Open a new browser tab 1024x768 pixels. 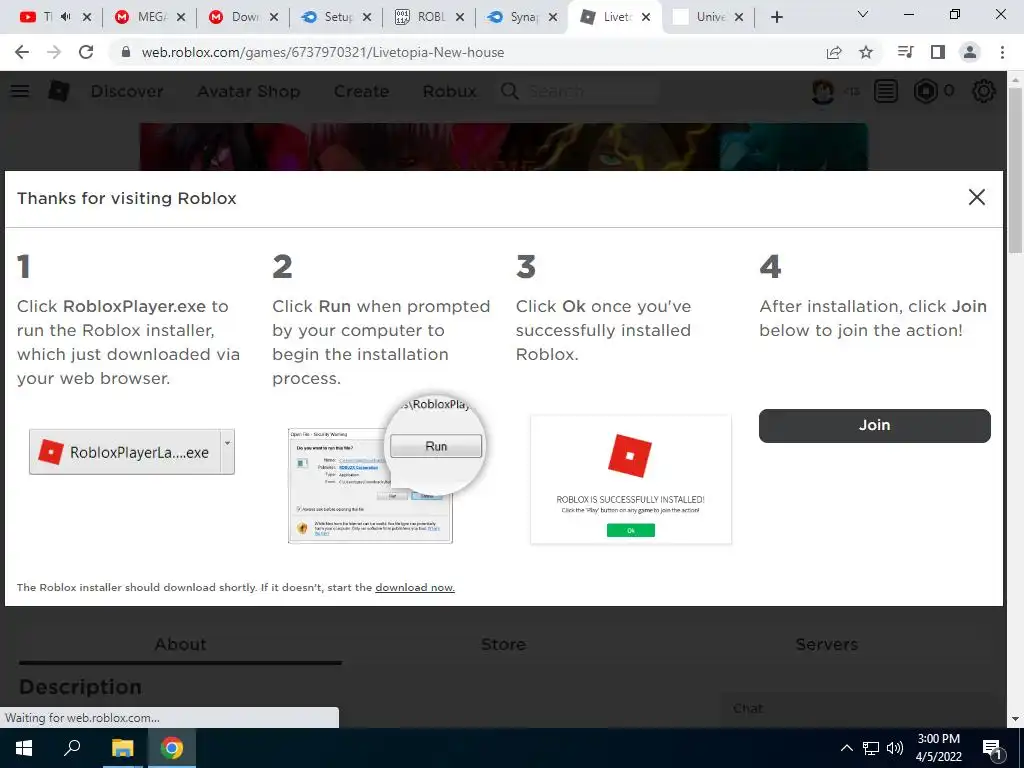[776, 17]
